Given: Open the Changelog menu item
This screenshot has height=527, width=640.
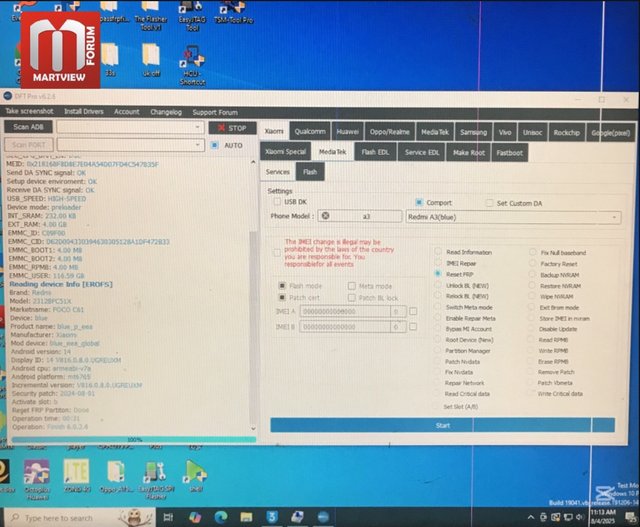Looking at the screenshot, I should [166, 112].
